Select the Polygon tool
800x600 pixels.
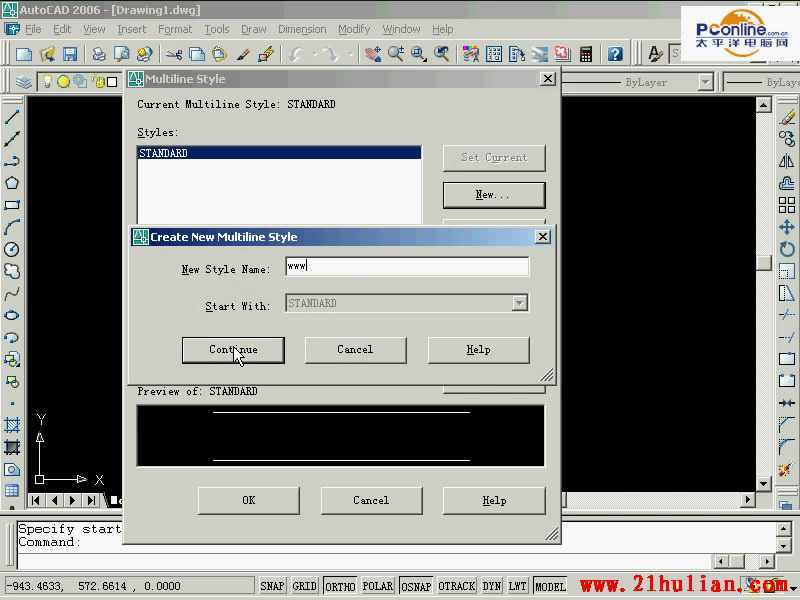[12, 183]
